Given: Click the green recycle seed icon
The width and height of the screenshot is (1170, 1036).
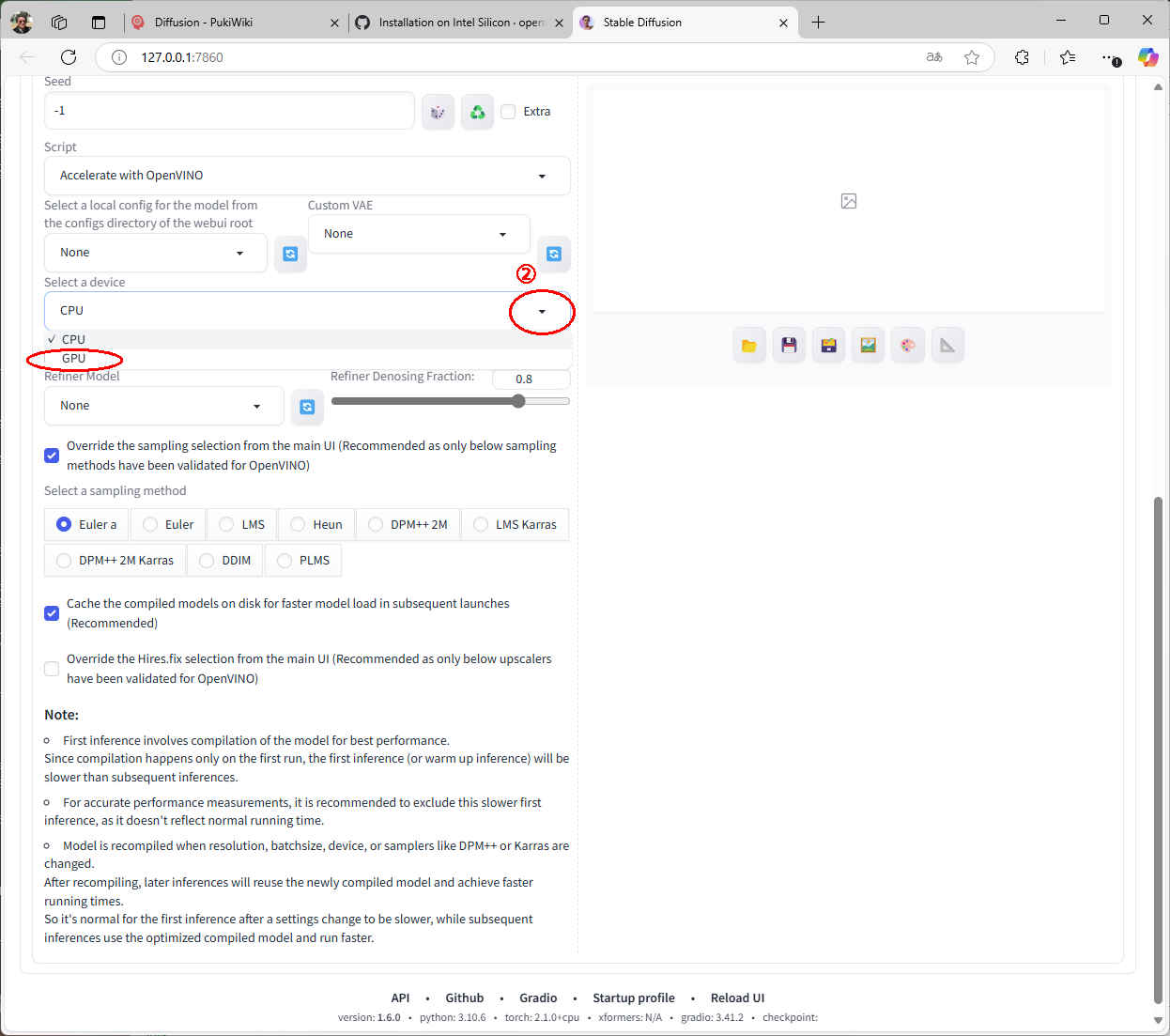Looking at the screenshot, I should (x=477, y=112).
